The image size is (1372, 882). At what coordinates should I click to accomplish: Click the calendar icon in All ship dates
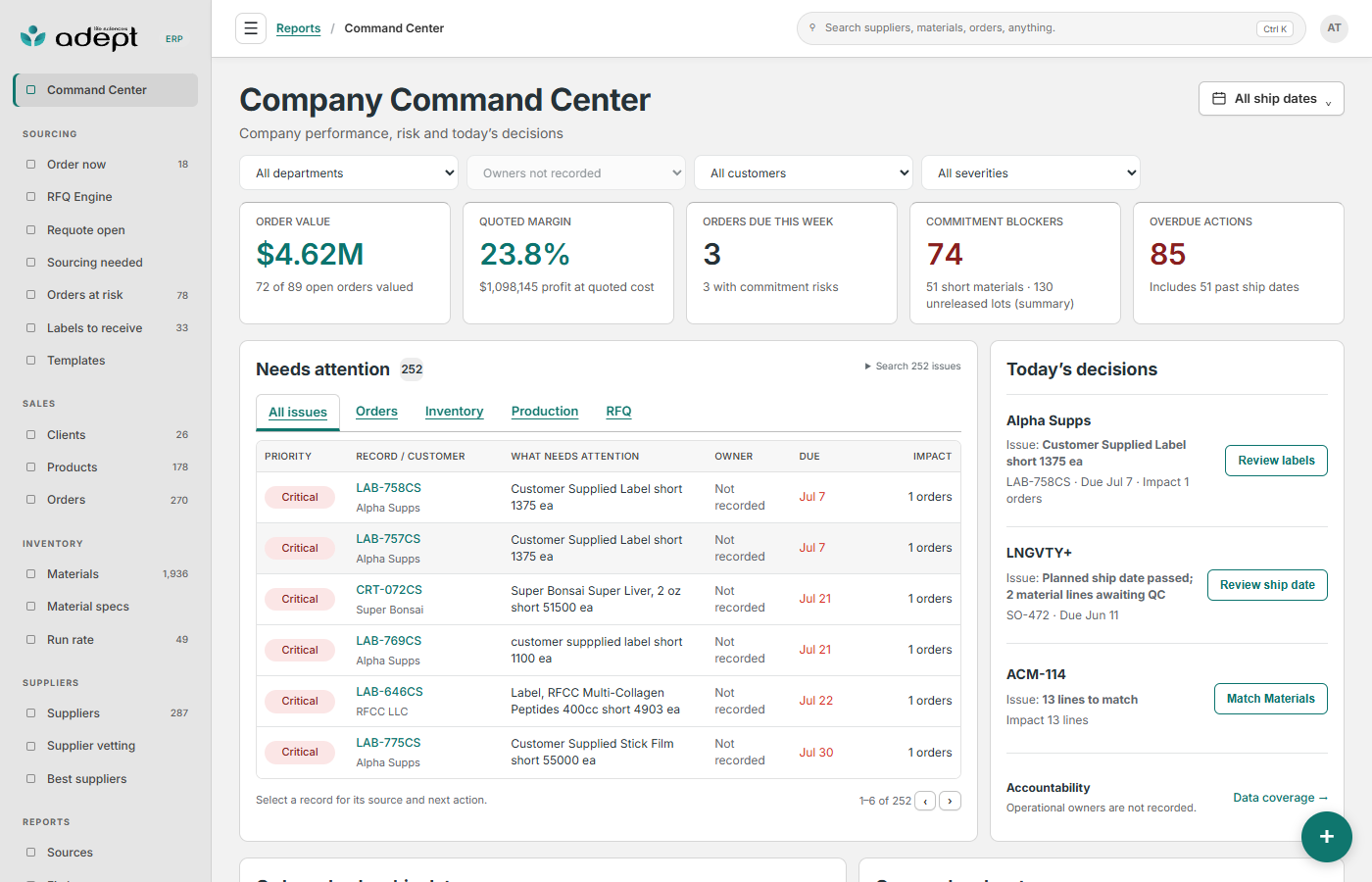point(1219,99)
